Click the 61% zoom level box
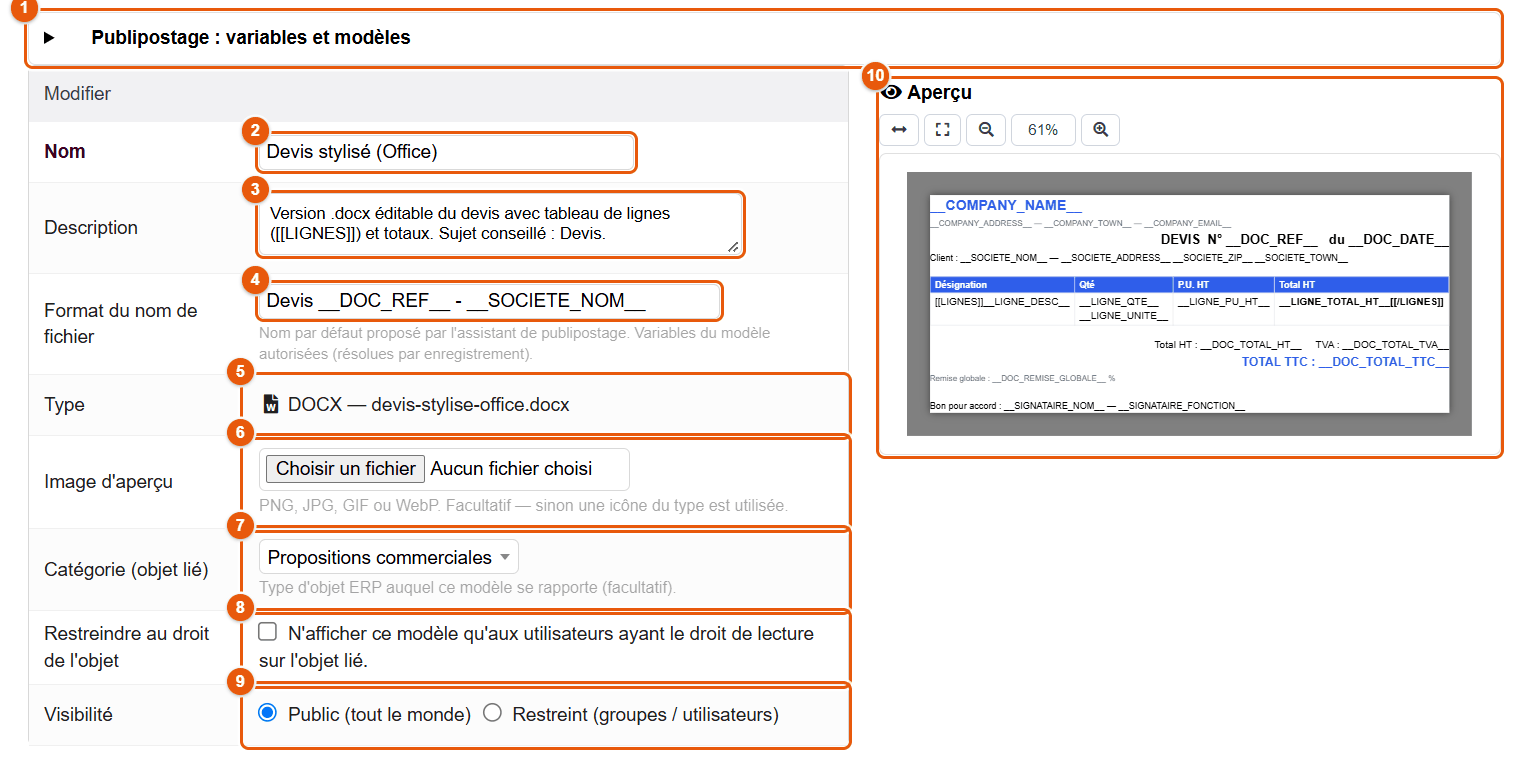Image resolution: width=1540 pixels, height=766 pixels. [x=1043, y=130]
